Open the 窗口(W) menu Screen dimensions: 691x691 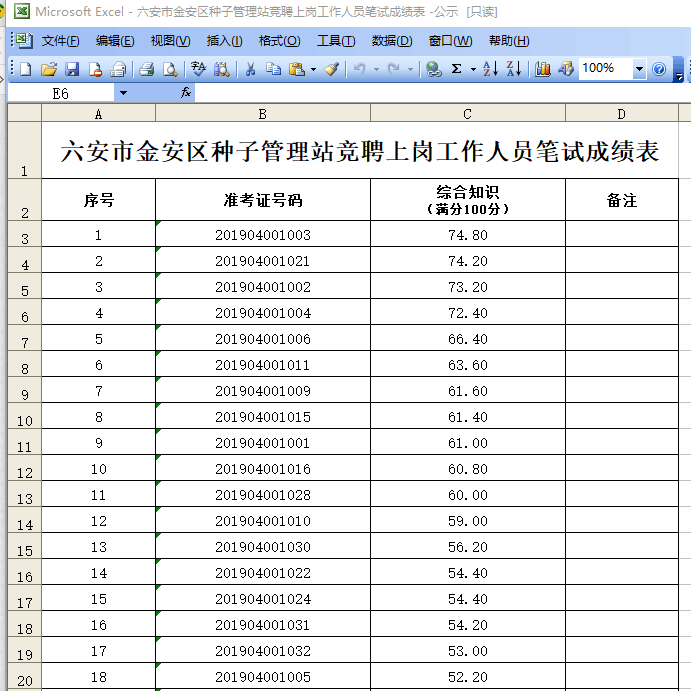(450, 41)
